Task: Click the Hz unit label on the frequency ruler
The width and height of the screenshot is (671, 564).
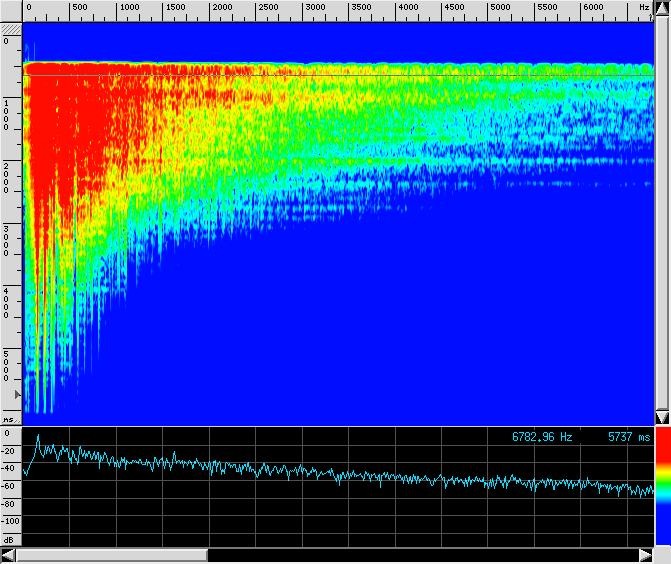Action: (643, 8)
